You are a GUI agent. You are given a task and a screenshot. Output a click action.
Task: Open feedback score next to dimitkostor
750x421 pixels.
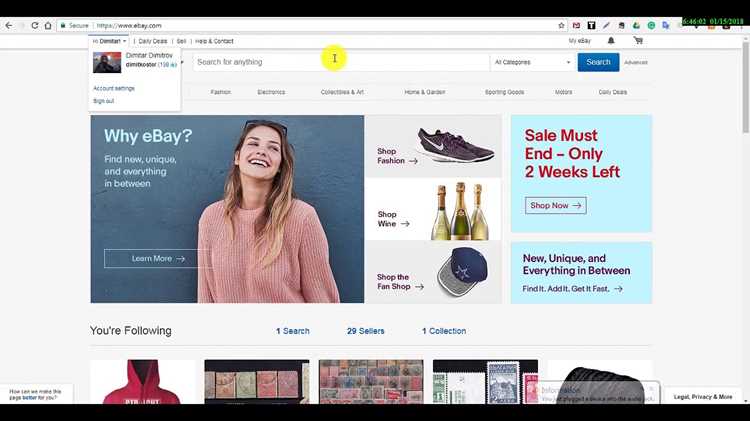167,65
